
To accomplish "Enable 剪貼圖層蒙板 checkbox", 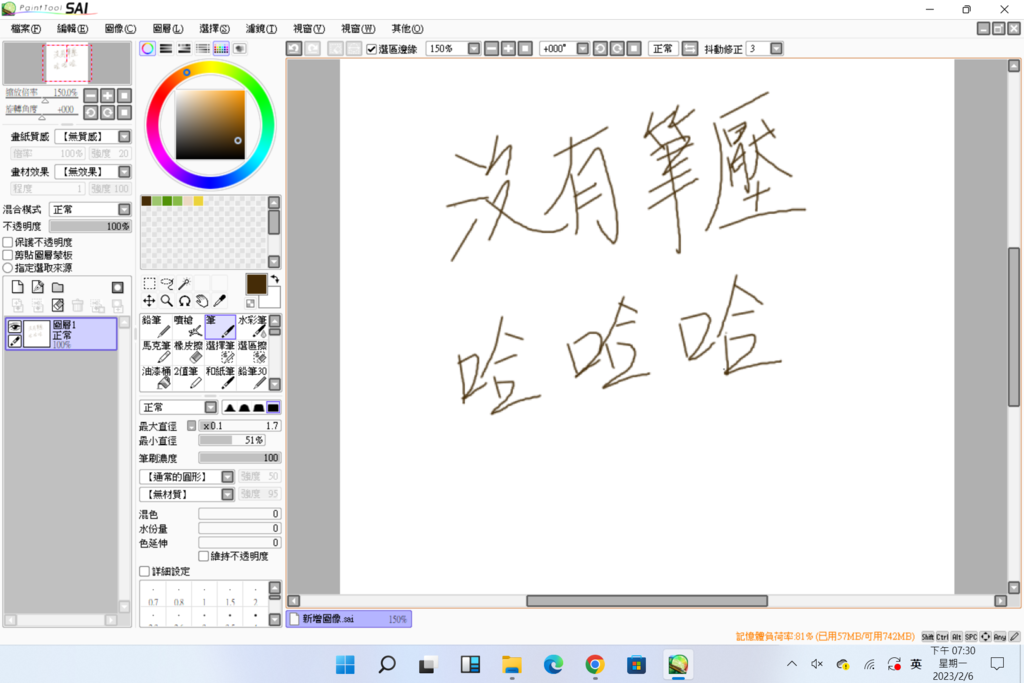I will [8, 255].
